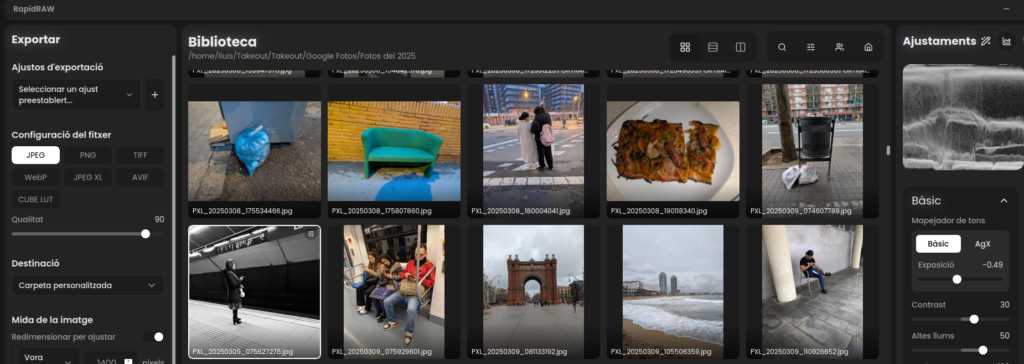This screenshot has width=1024, height=364.
Task: Click the Qualitat value 90
Action: tap(159, 220)
